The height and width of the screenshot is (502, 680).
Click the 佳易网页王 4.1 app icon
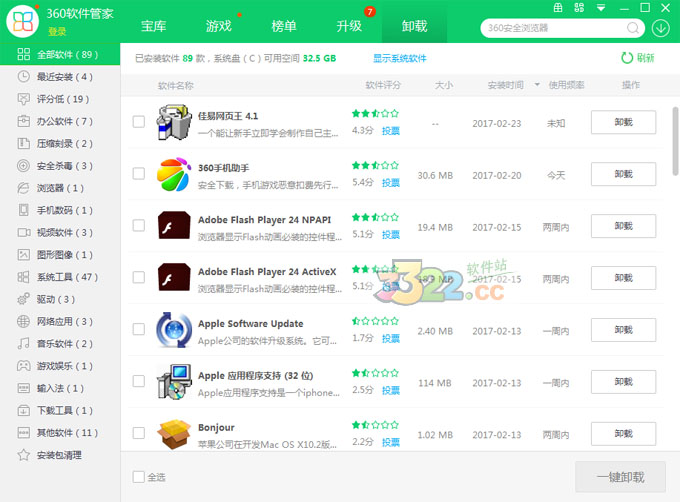tap(174, 122)
